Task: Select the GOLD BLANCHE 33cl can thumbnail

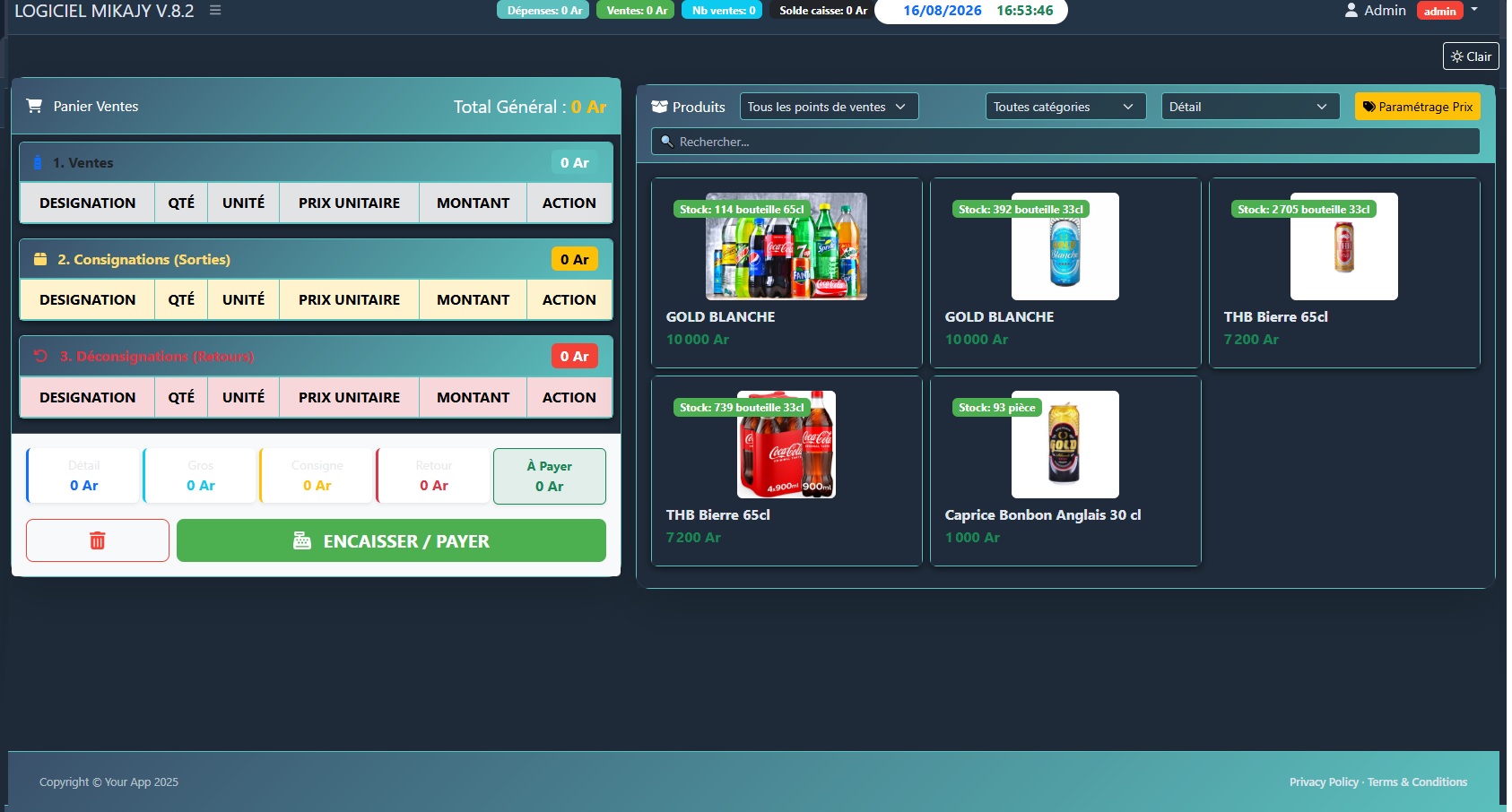Action: [1065, 246]
